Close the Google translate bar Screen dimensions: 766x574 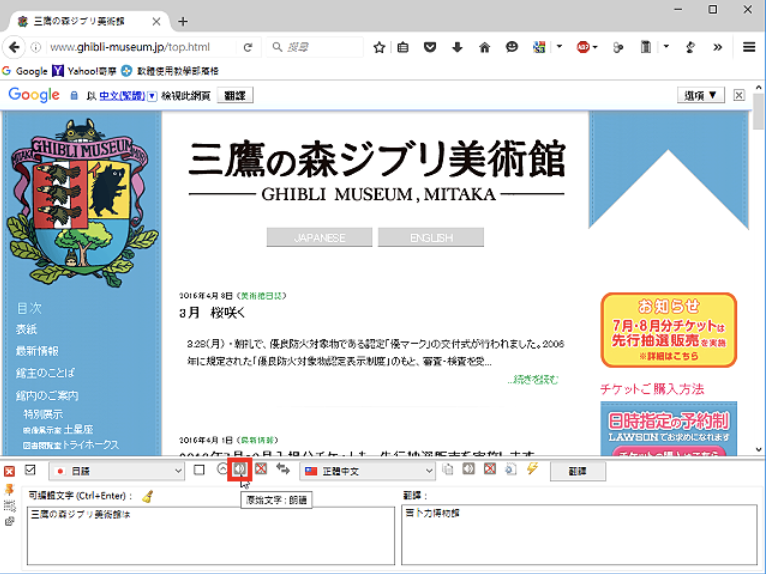[x=739, y=95]
